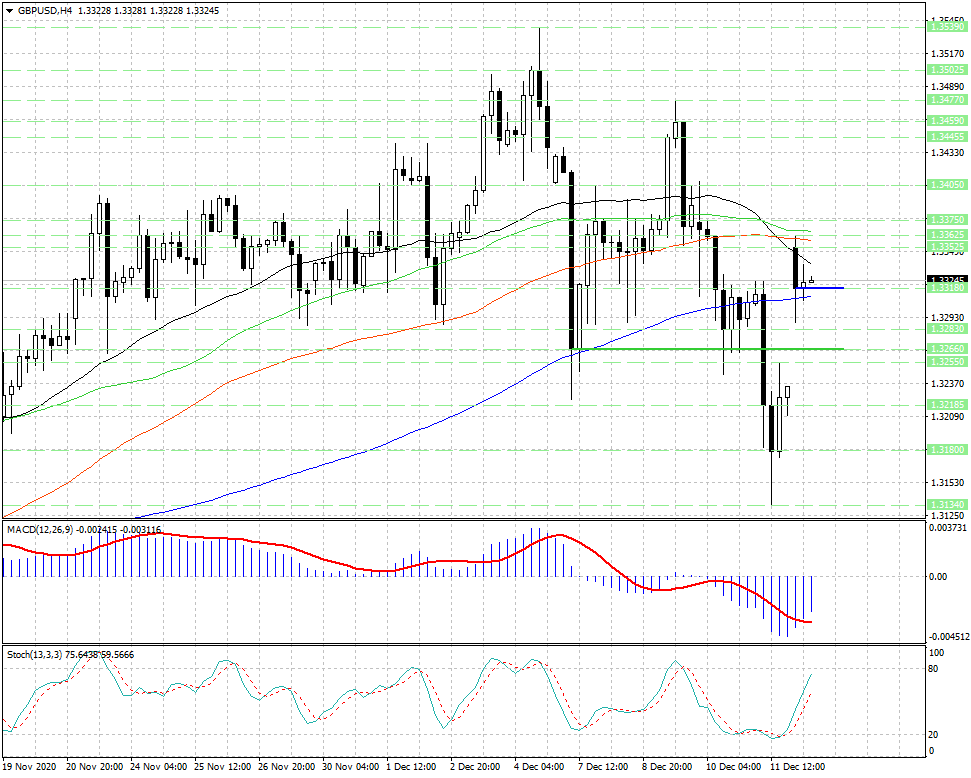Click the 1.32090 price axis value
971x778 pixels.
[947, 417]
